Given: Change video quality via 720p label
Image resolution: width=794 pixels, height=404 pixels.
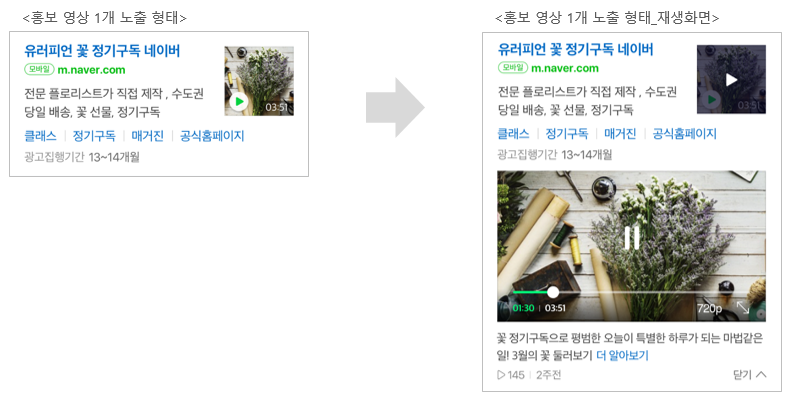Looking at the screenshot, I should [709, 308].
